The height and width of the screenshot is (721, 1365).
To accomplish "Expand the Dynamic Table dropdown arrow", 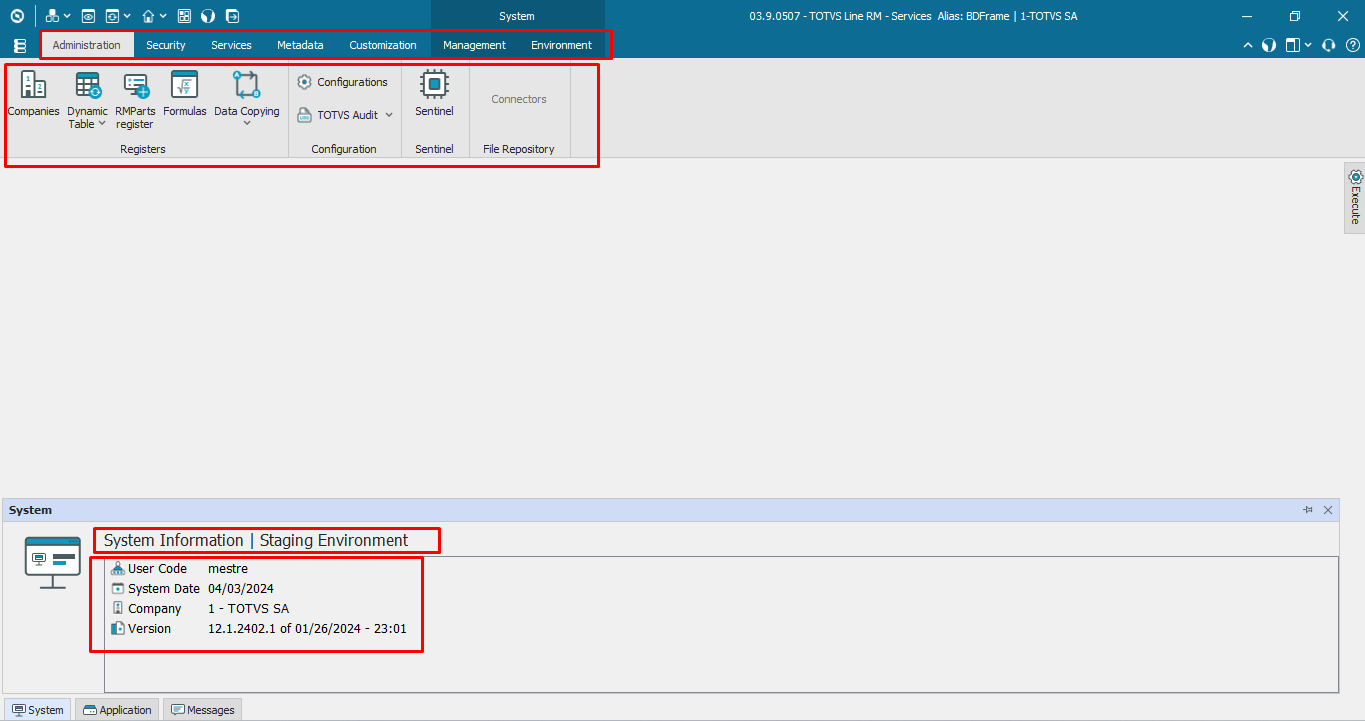I will [x=102, y=124].
